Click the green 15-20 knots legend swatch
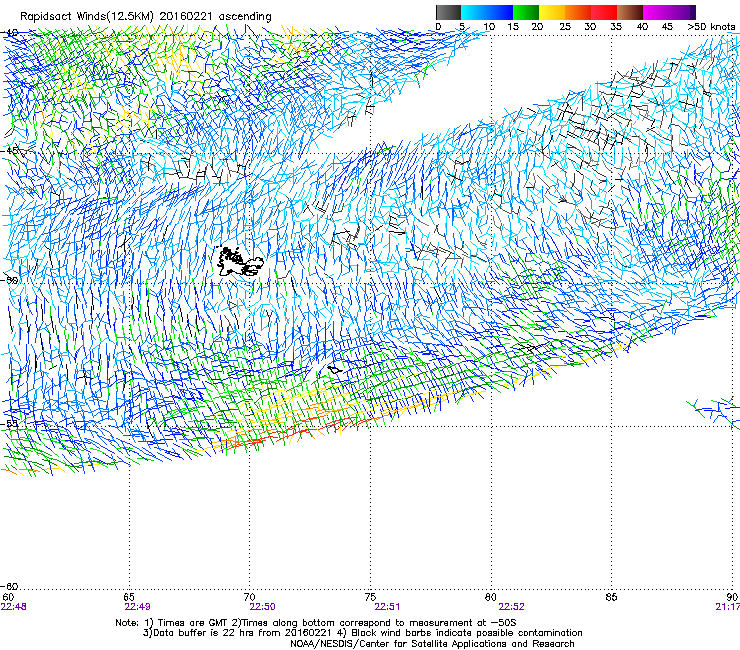The image size is (740, 650). tap(526, 12)
